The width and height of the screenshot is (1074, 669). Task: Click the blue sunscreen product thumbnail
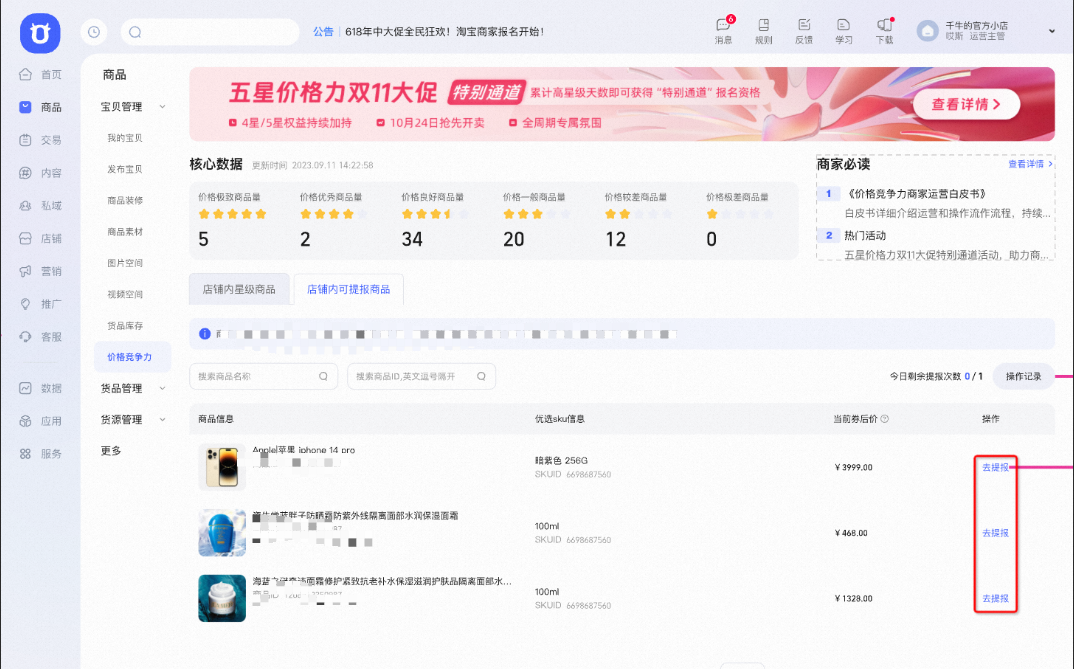[x=222, y=533]
